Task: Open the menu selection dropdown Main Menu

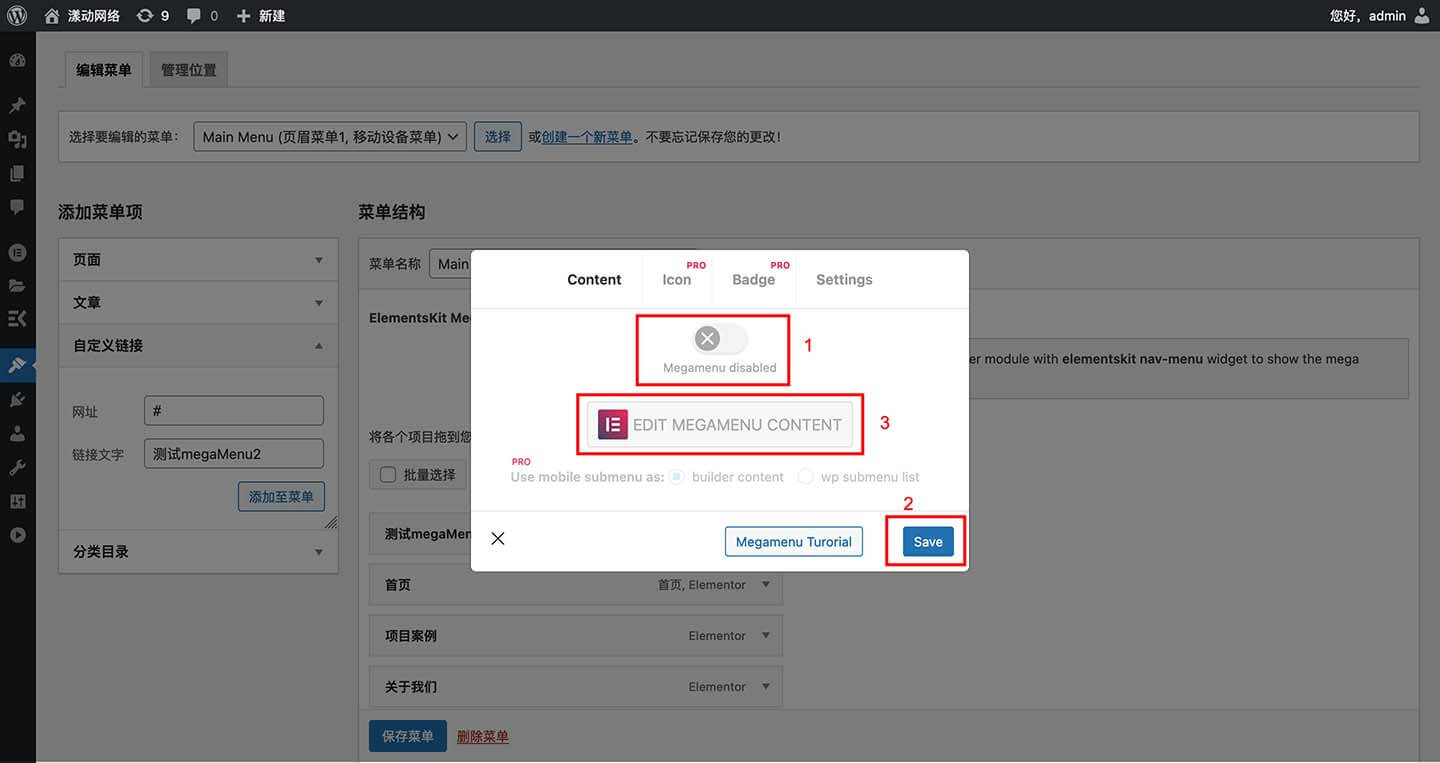Action: [330, 137]
